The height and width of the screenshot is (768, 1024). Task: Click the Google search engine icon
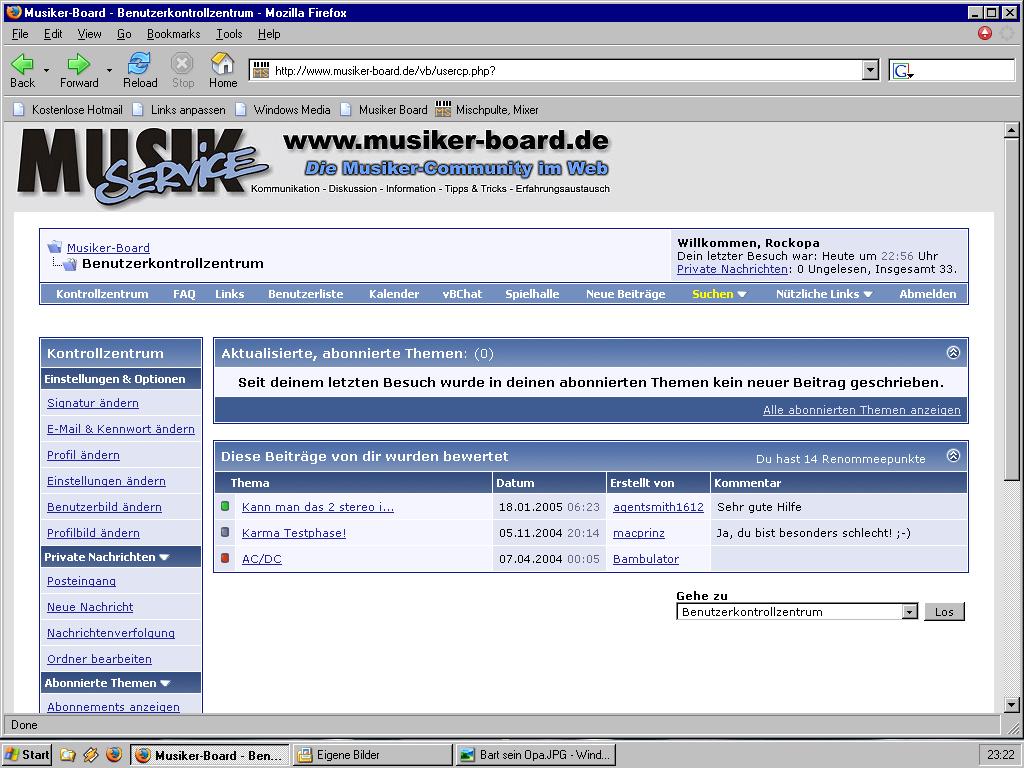tap(903, 71)
